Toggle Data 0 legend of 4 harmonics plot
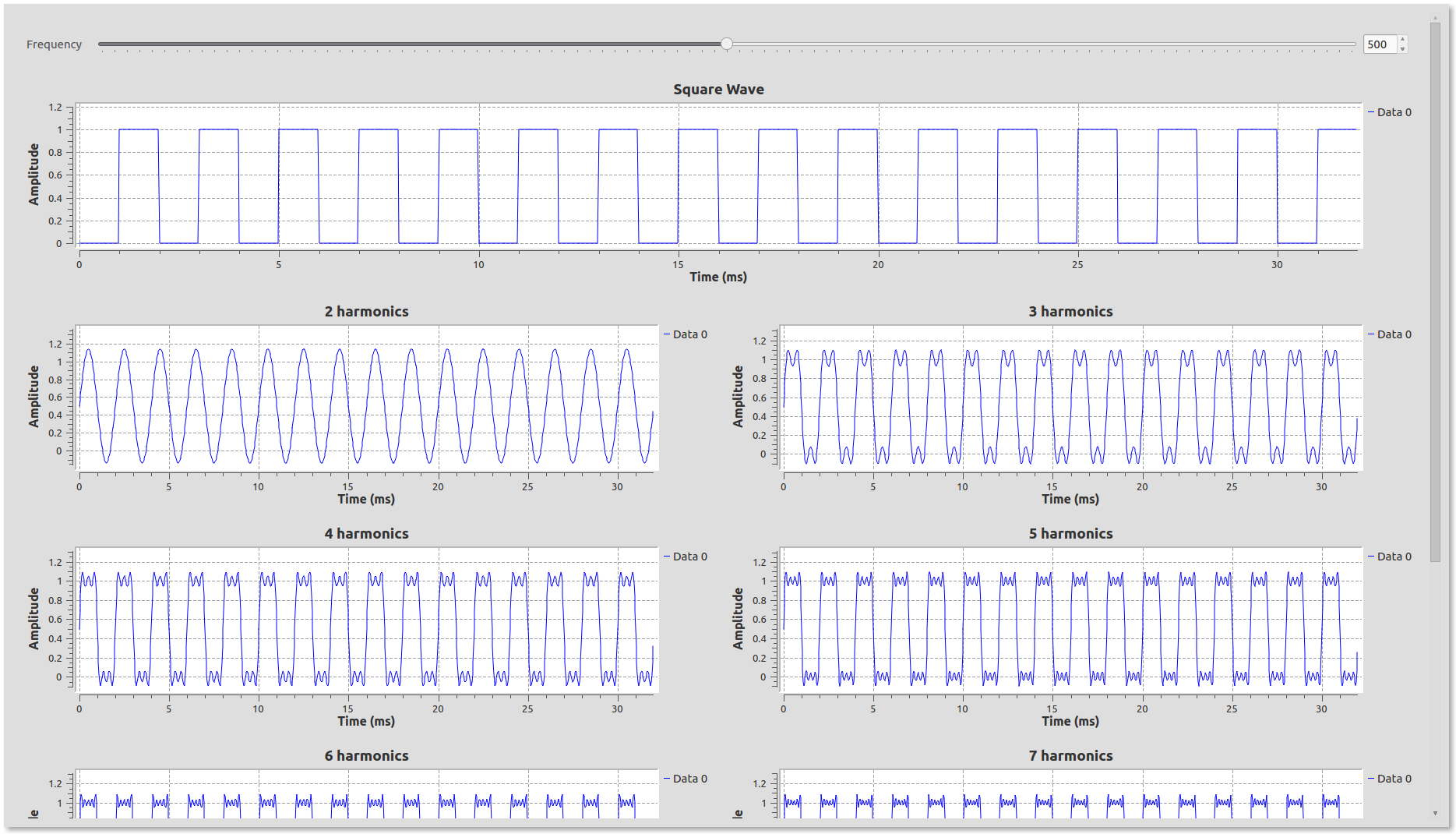The image size is (1456, 834). click(x=686, y=557)
